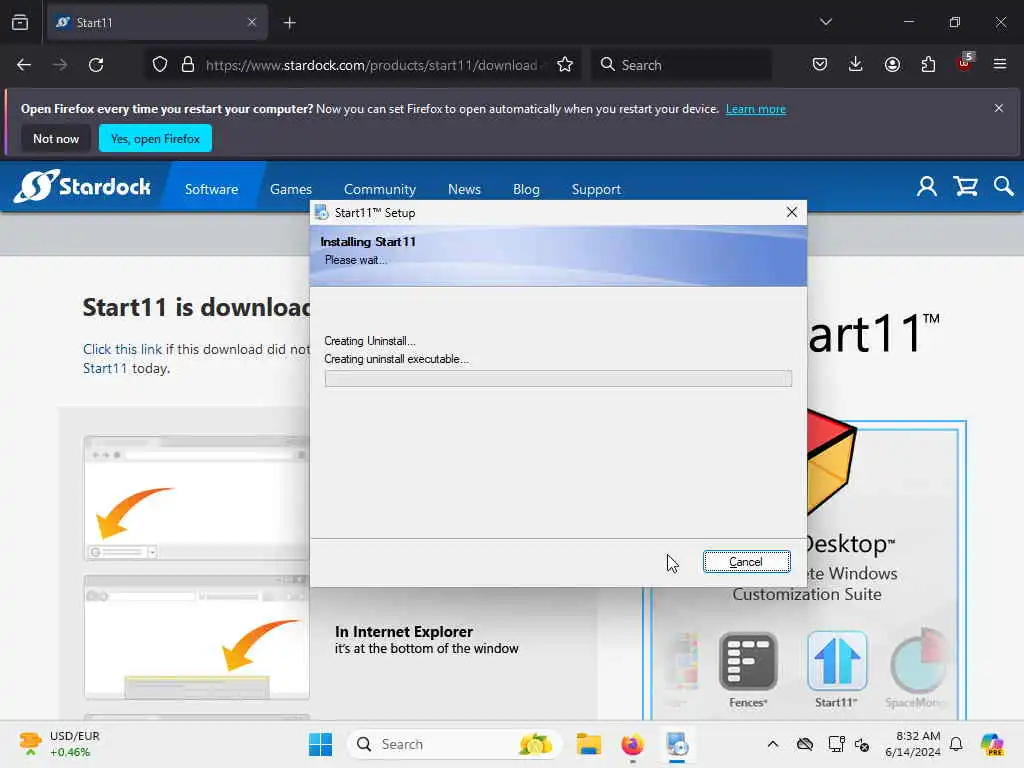Screen dimensions: 1024x768
Task: Open the notification bell in taskbar
Action: (x=956, y=744)
